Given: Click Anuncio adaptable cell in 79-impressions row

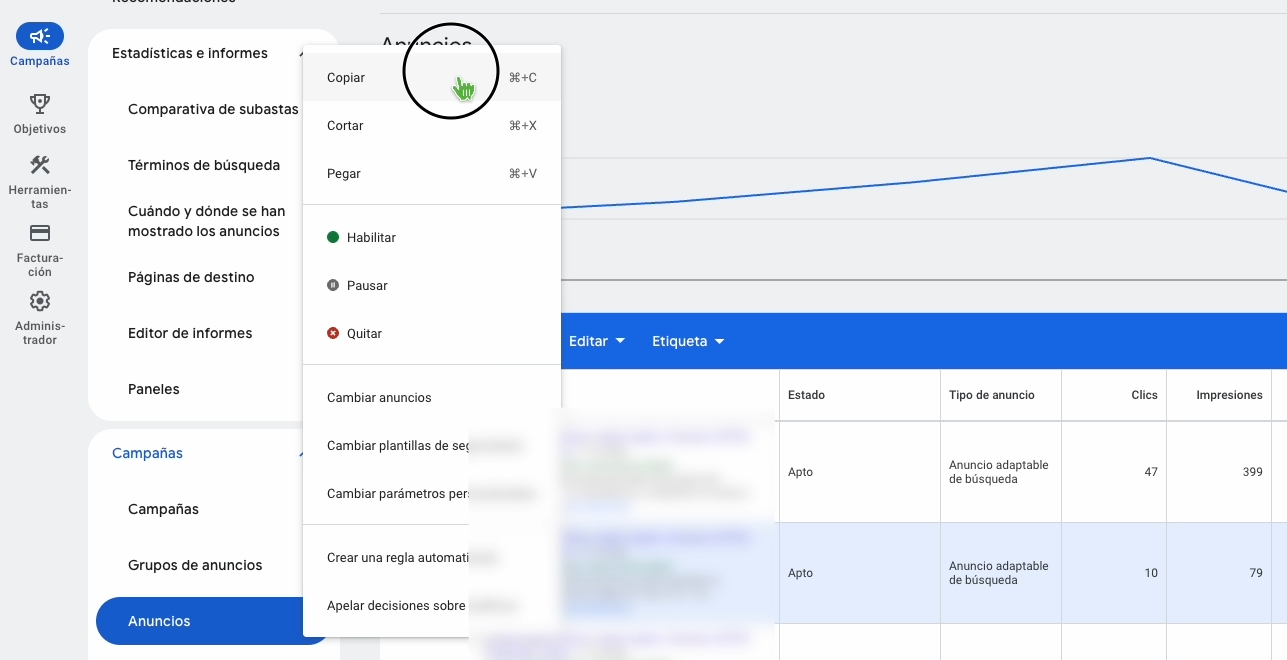Looking at the screenshot, I should click(999, 573).
